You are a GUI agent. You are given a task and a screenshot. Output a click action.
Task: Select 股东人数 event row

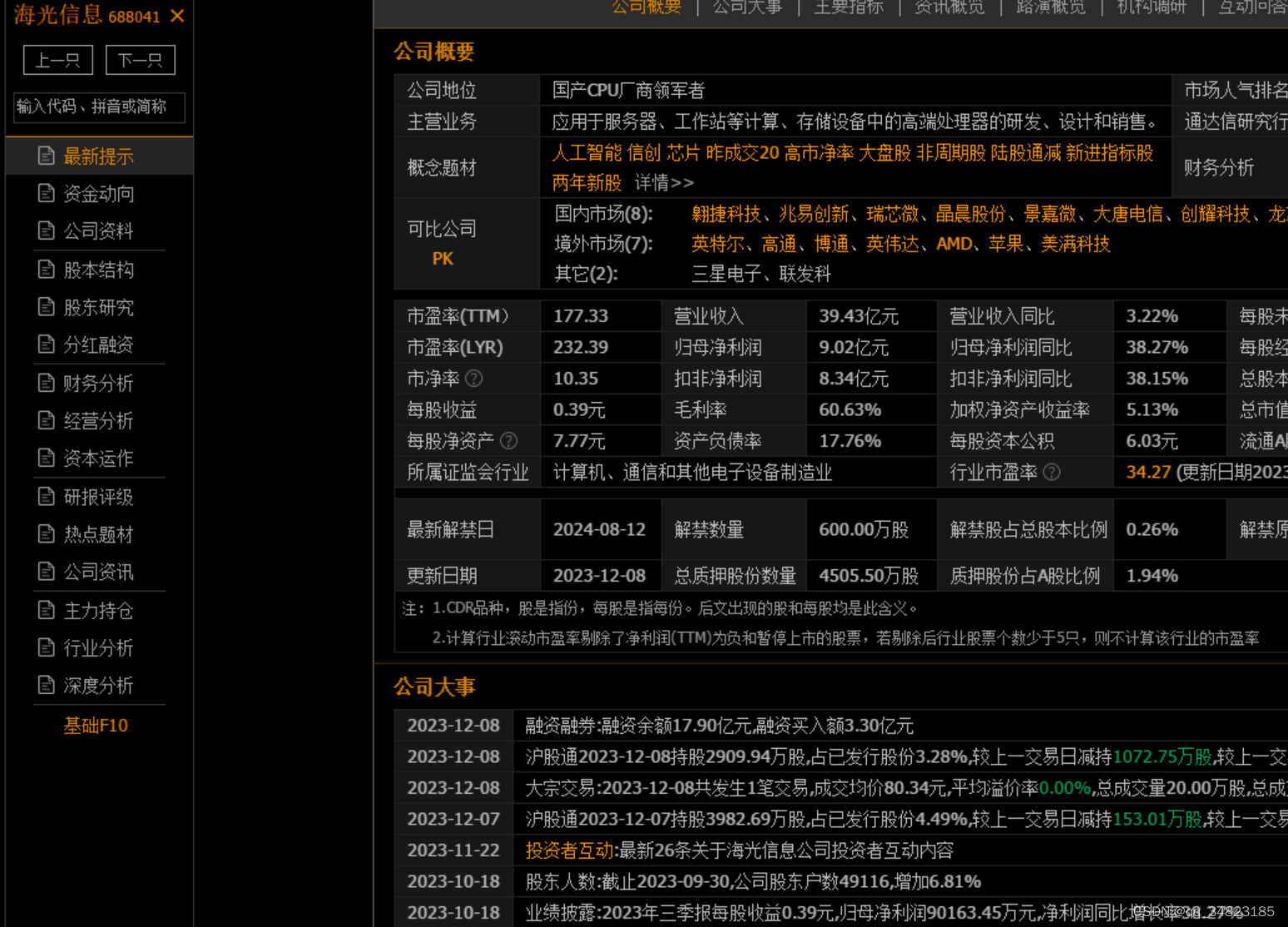point(841,881)
